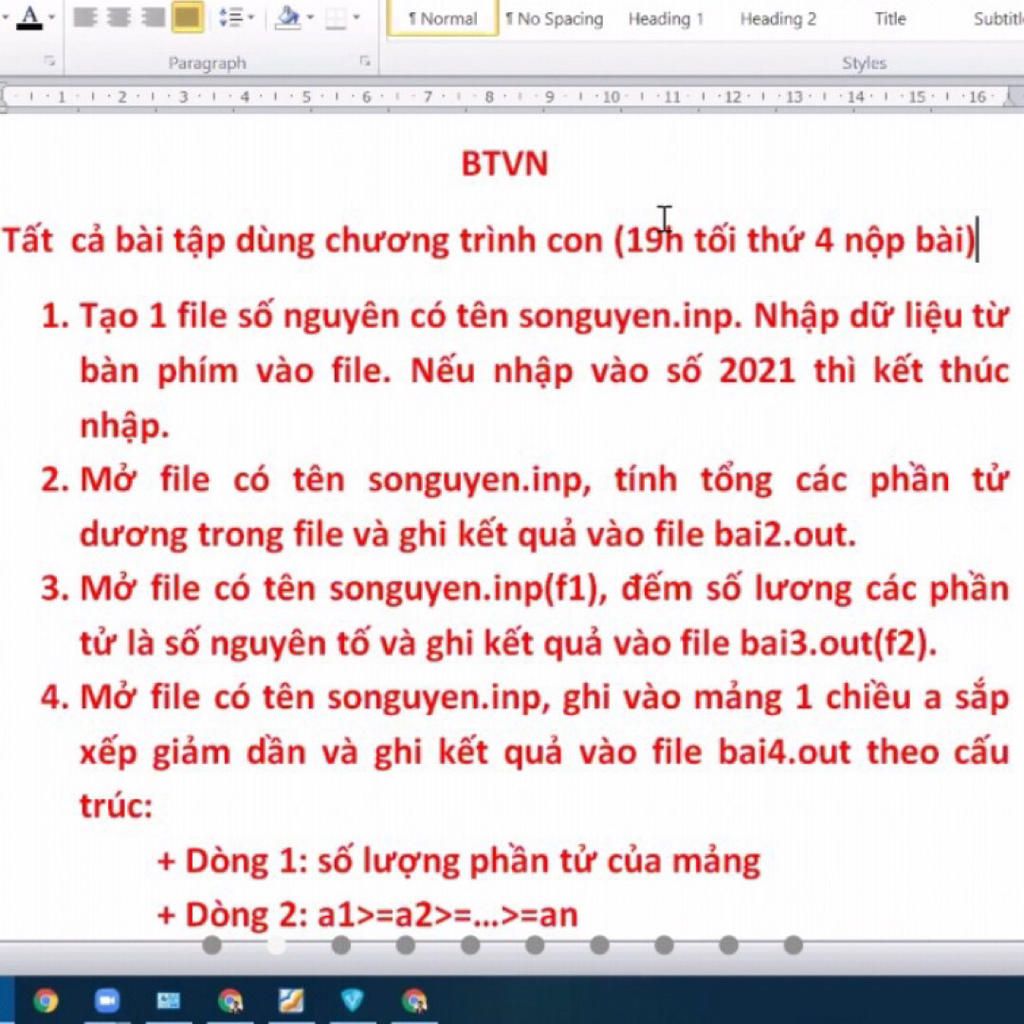Open the Zoom app on the taskbar
The image size is (1024, 1024).
(x=107, y=1000)
